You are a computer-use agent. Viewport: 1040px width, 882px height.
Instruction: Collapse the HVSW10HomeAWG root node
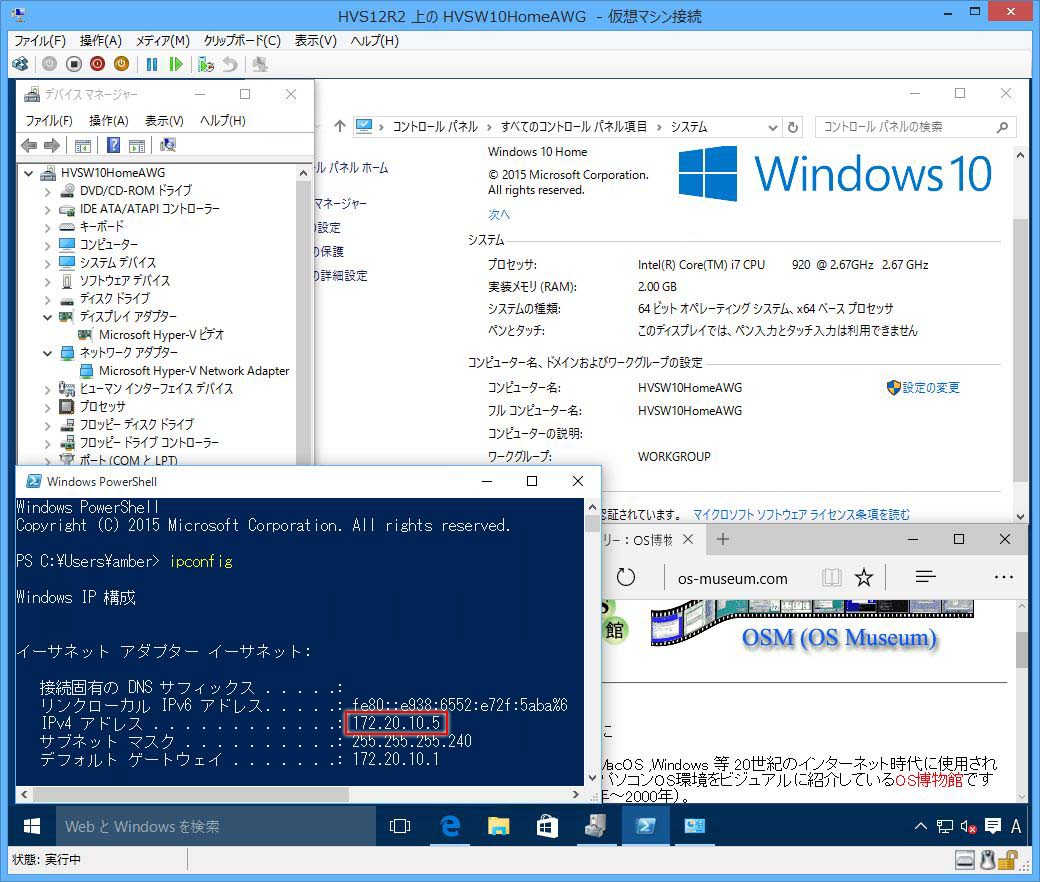pos(29,173)
